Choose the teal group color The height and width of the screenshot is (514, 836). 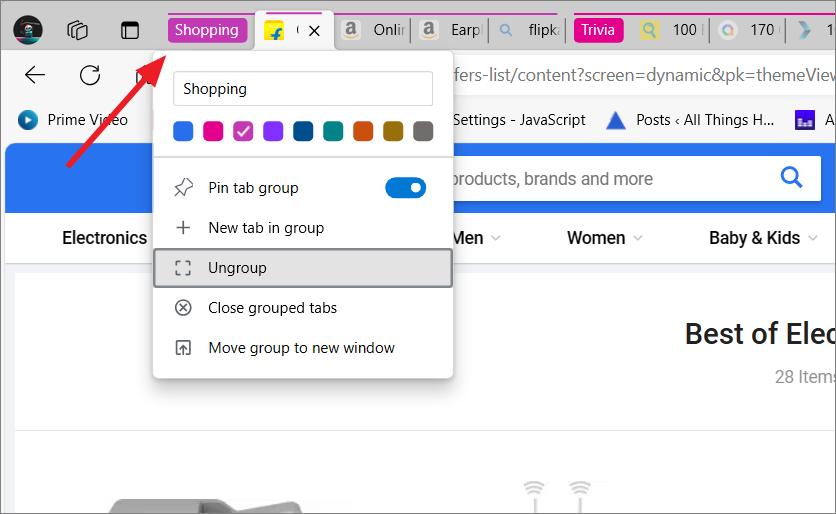[333, 131]
